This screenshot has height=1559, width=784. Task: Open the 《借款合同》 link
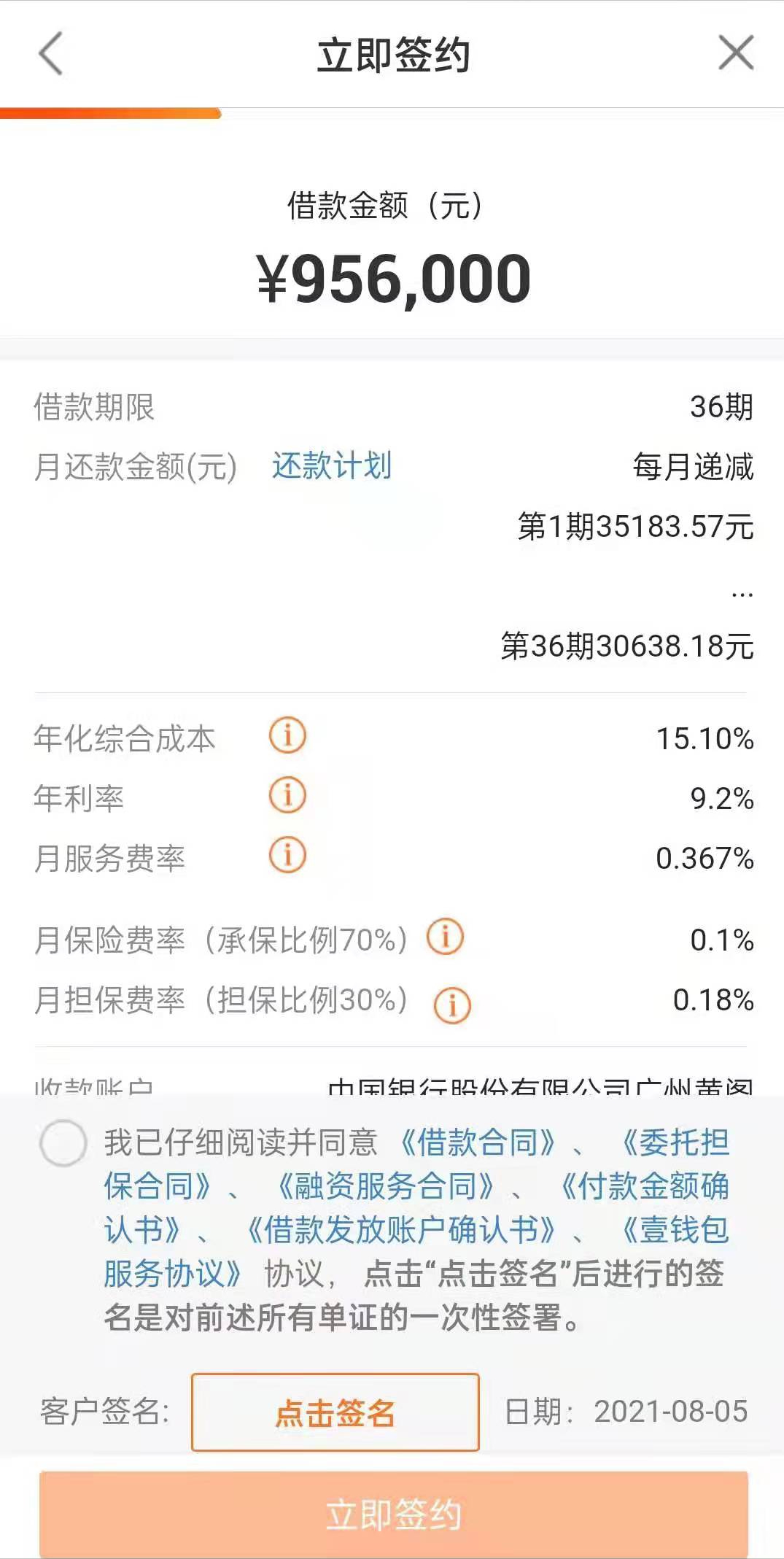(x=478, y=1142)
